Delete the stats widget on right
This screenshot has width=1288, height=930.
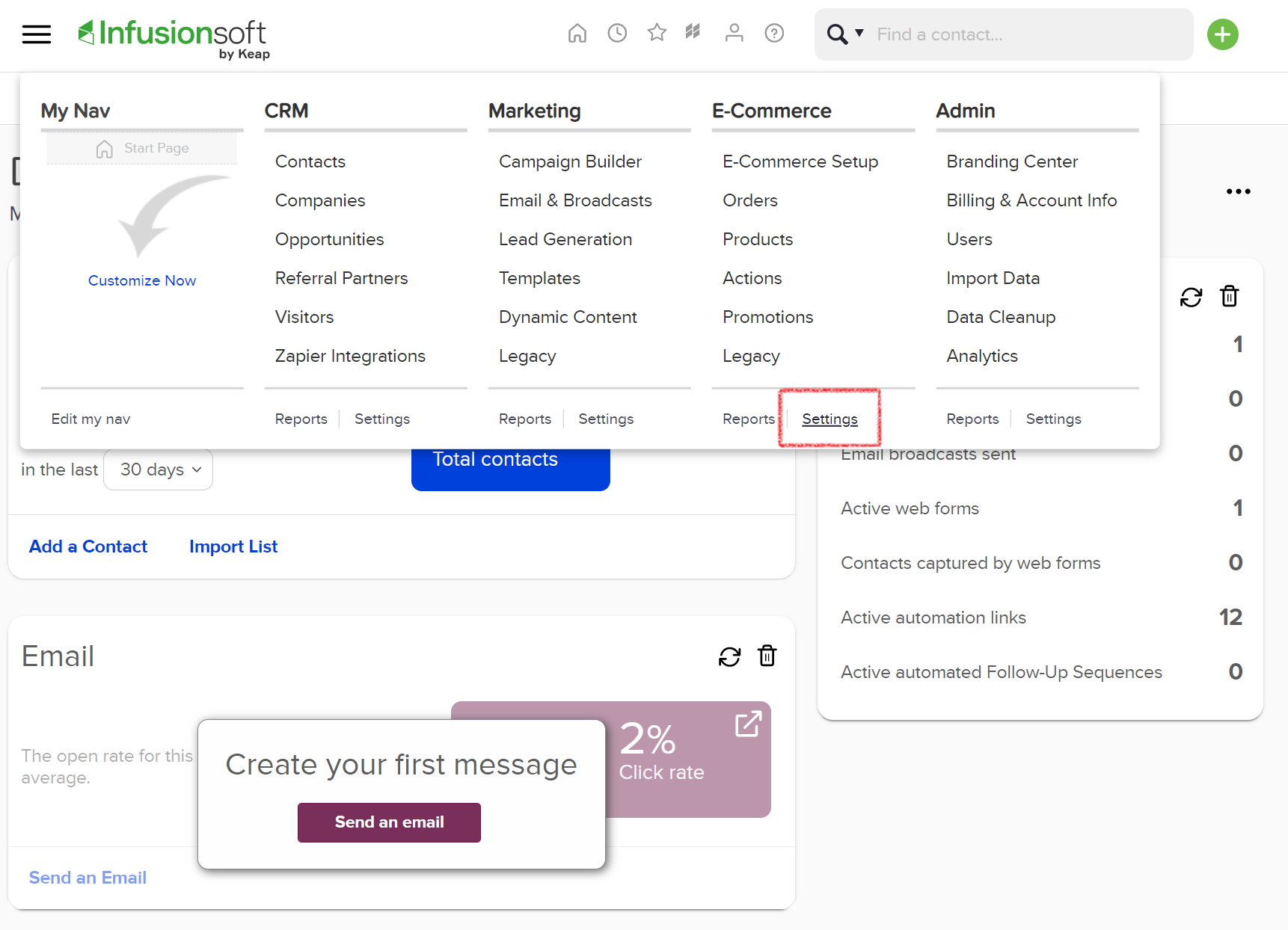point(1230,297)
